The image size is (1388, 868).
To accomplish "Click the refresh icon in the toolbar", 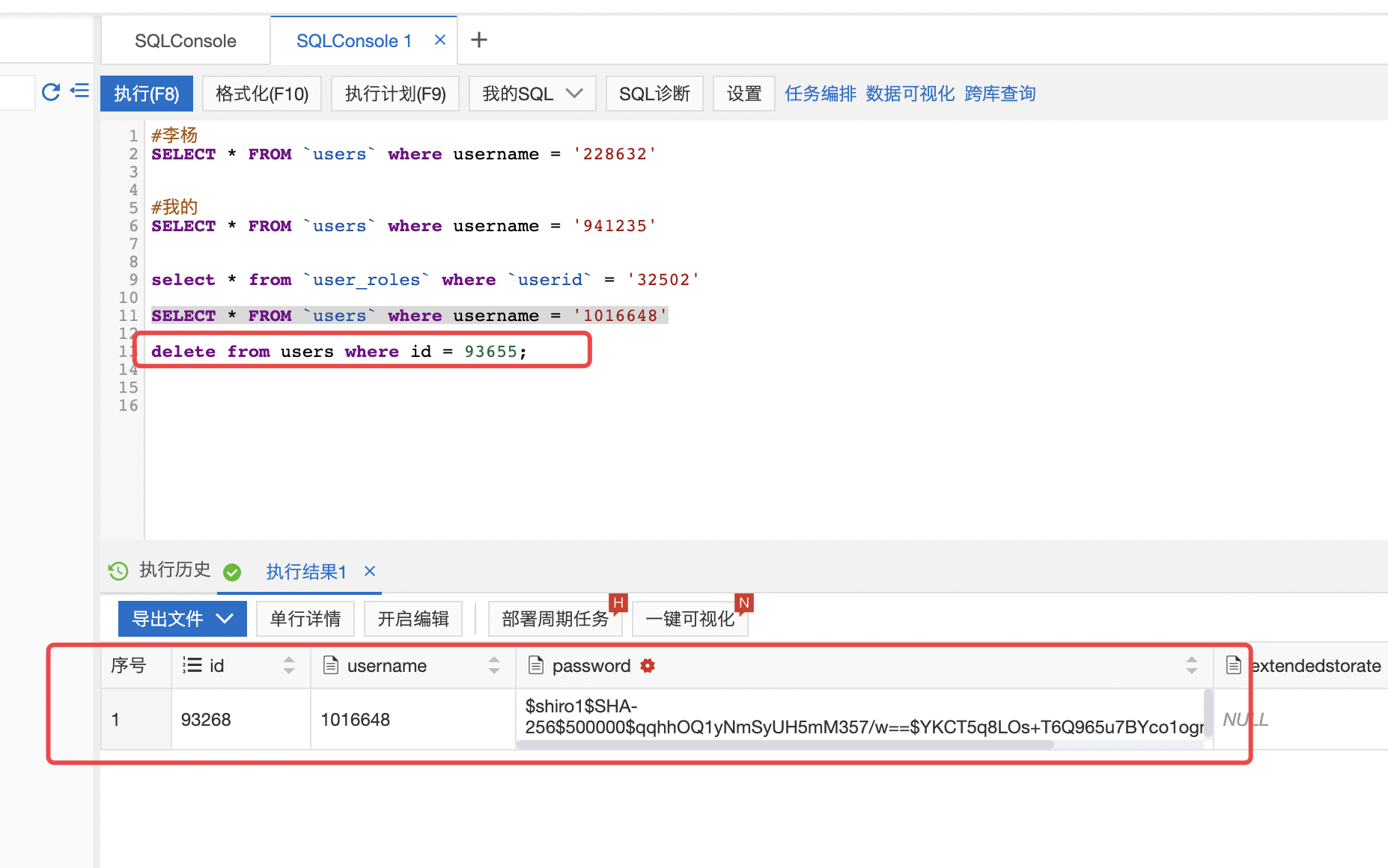I will 51,92.
